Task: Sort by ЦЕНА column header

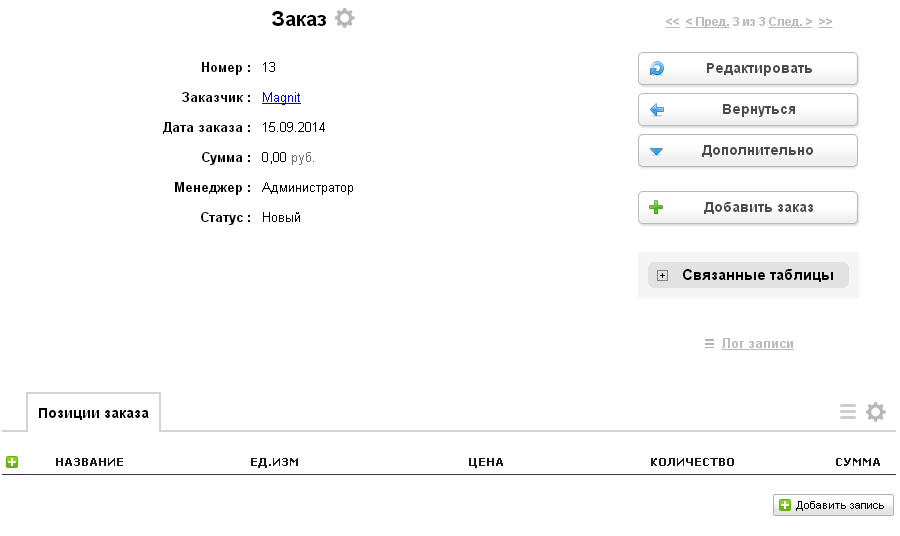Action: [x=485, y=462]
